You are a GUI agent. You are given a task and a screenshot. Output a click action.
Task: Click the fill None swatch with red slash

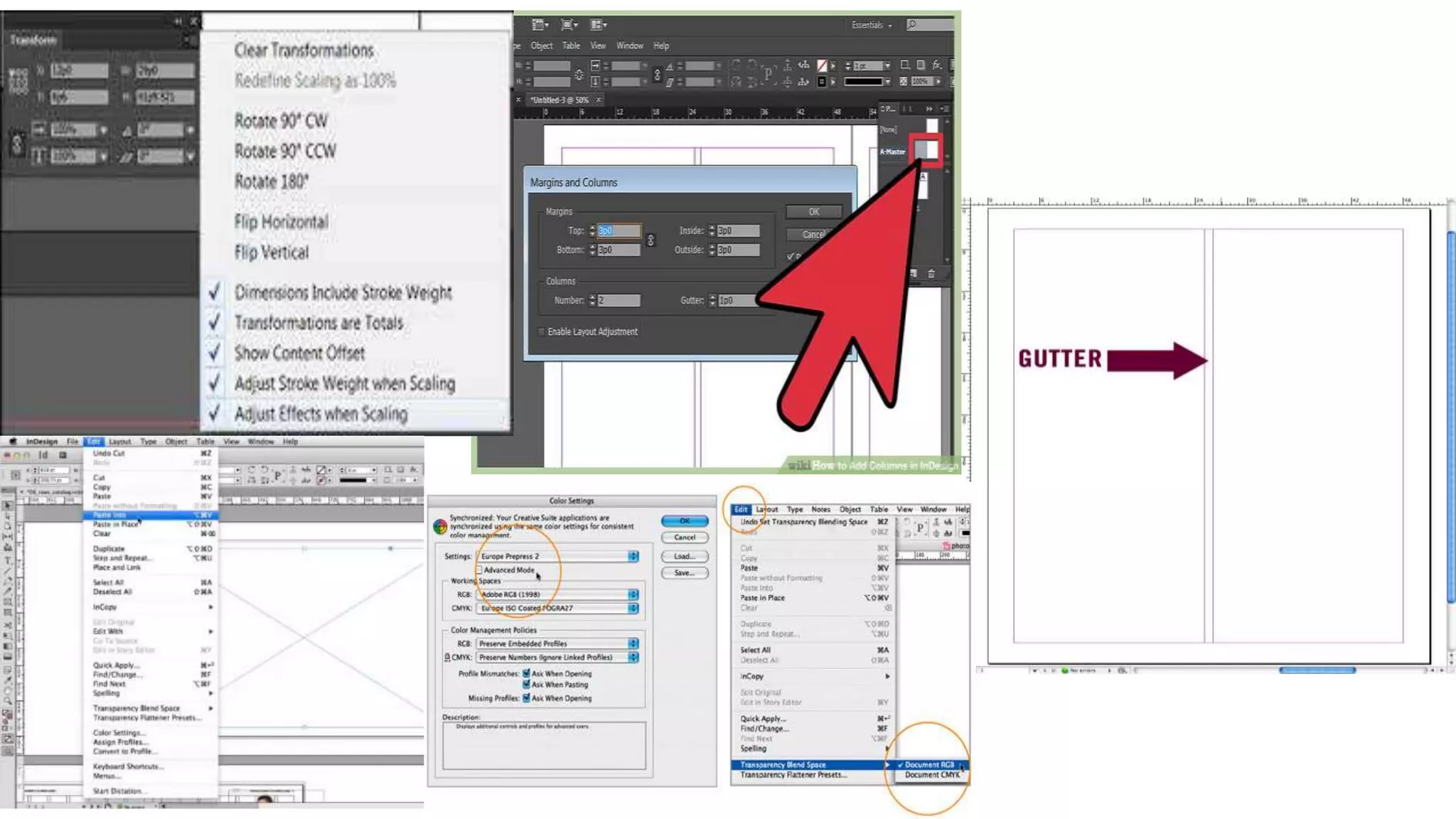click(823, 65)
